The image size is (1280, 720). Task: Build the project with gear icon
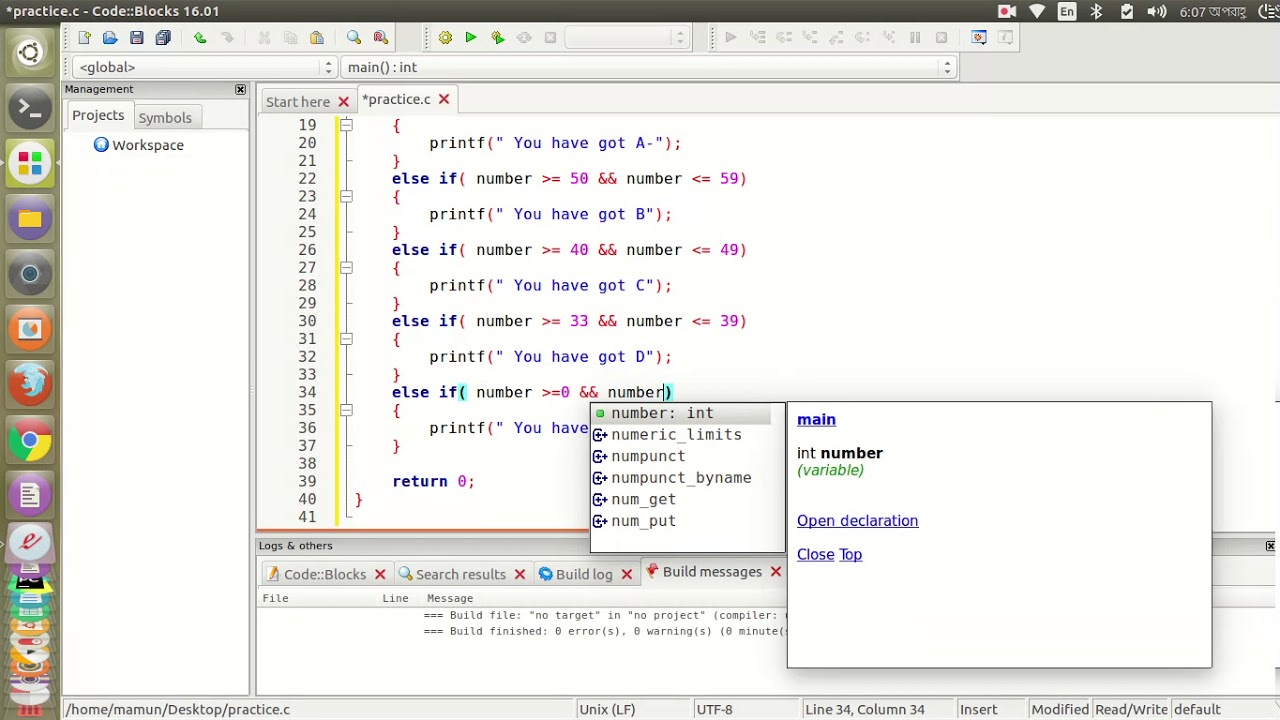[445, 38]
